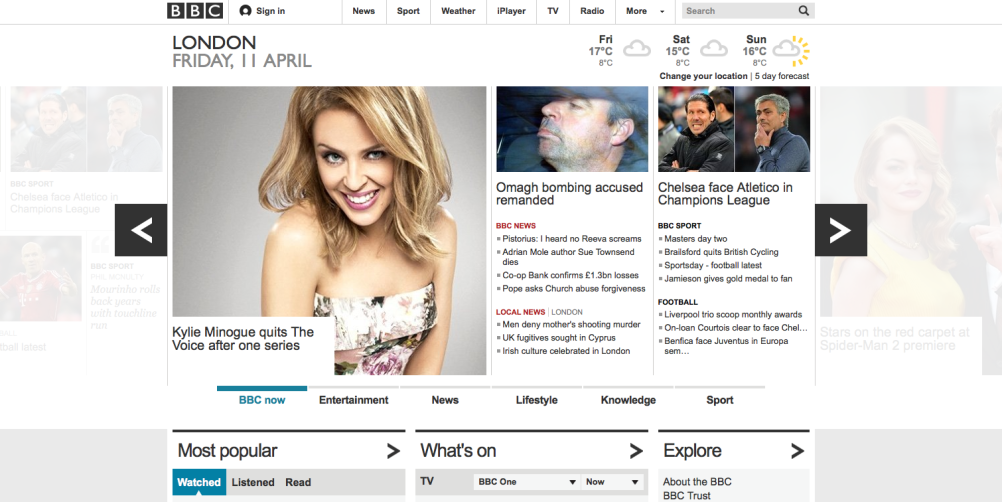Open News in top navigation
Image resolution: width=1002 pixels, height=502 pixels.
(364, 11)
